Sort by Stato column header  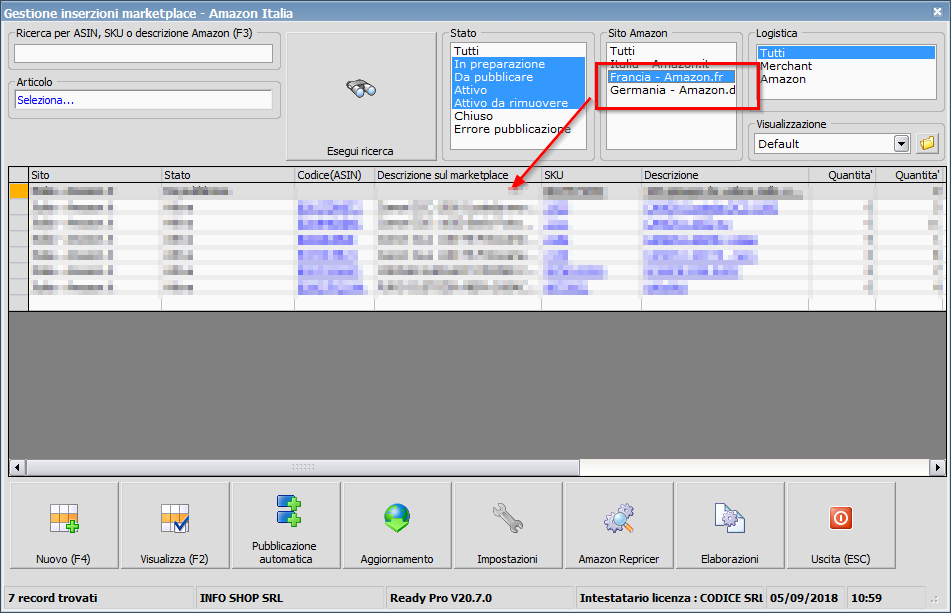coord(228,175)
